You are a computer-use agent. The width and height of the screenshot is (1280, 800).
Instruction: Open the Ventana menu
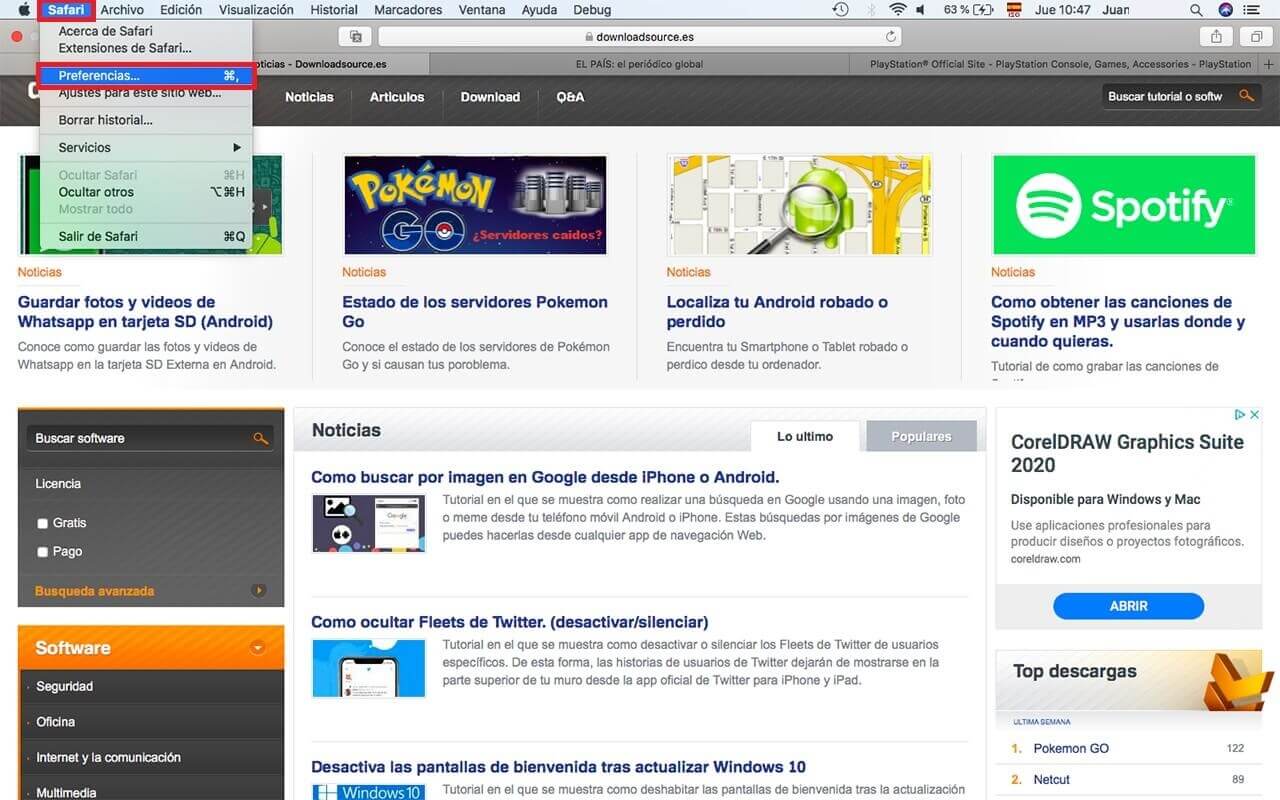tap(482, 10)
